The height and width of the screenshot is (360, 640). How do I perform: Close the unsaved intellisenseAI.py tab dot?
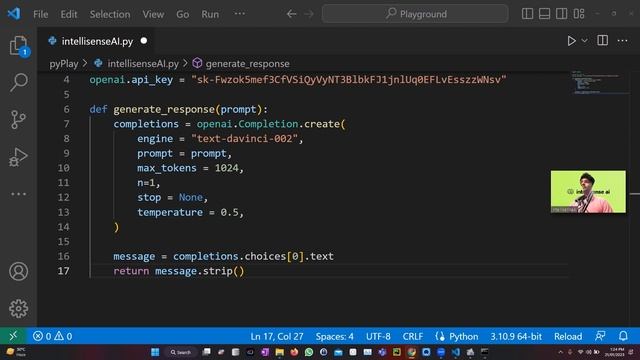click(x=144, y=41)
